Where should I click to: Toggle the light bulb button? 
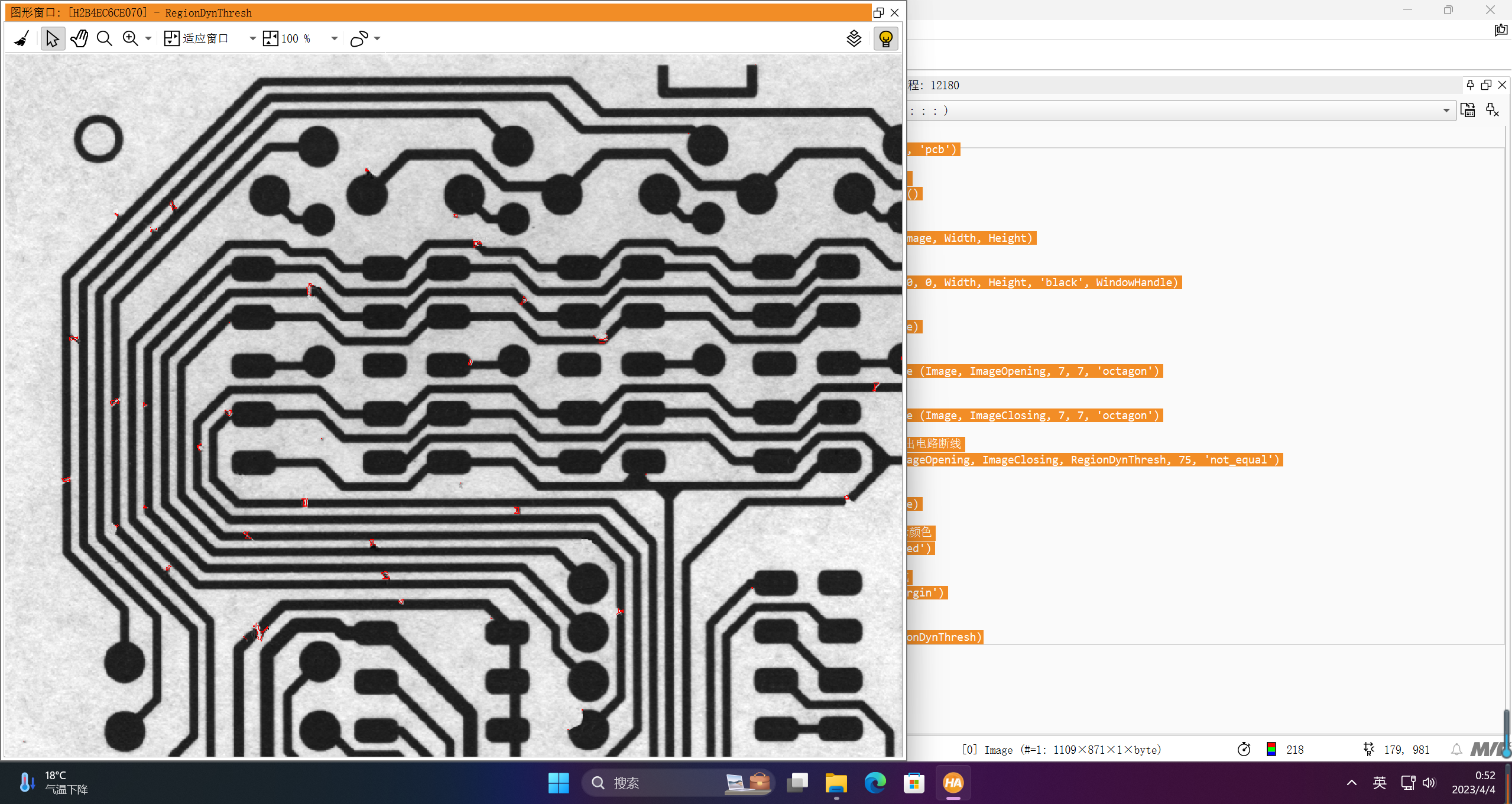coord(885,39)
